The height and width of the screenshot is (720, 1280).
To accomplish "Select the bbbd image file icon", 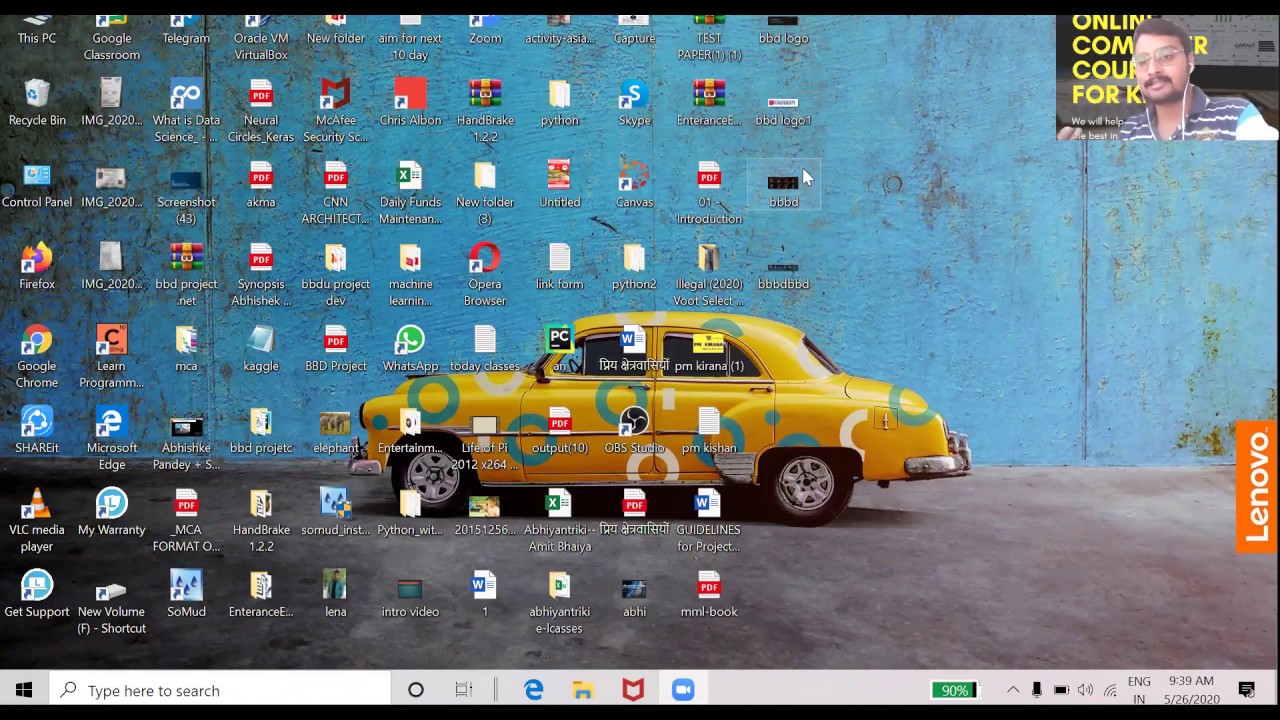I will (x=783, y=185).
